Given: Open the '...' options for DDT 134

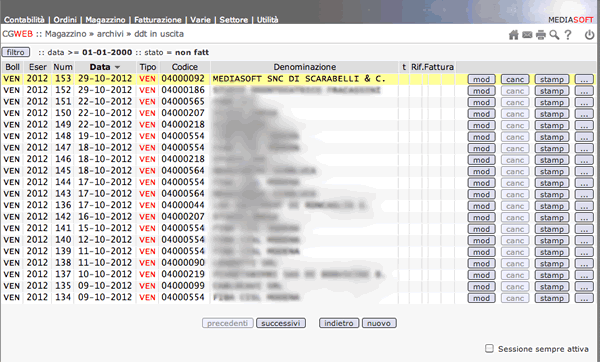Looking at the screenshot, I should click(584, 298).
